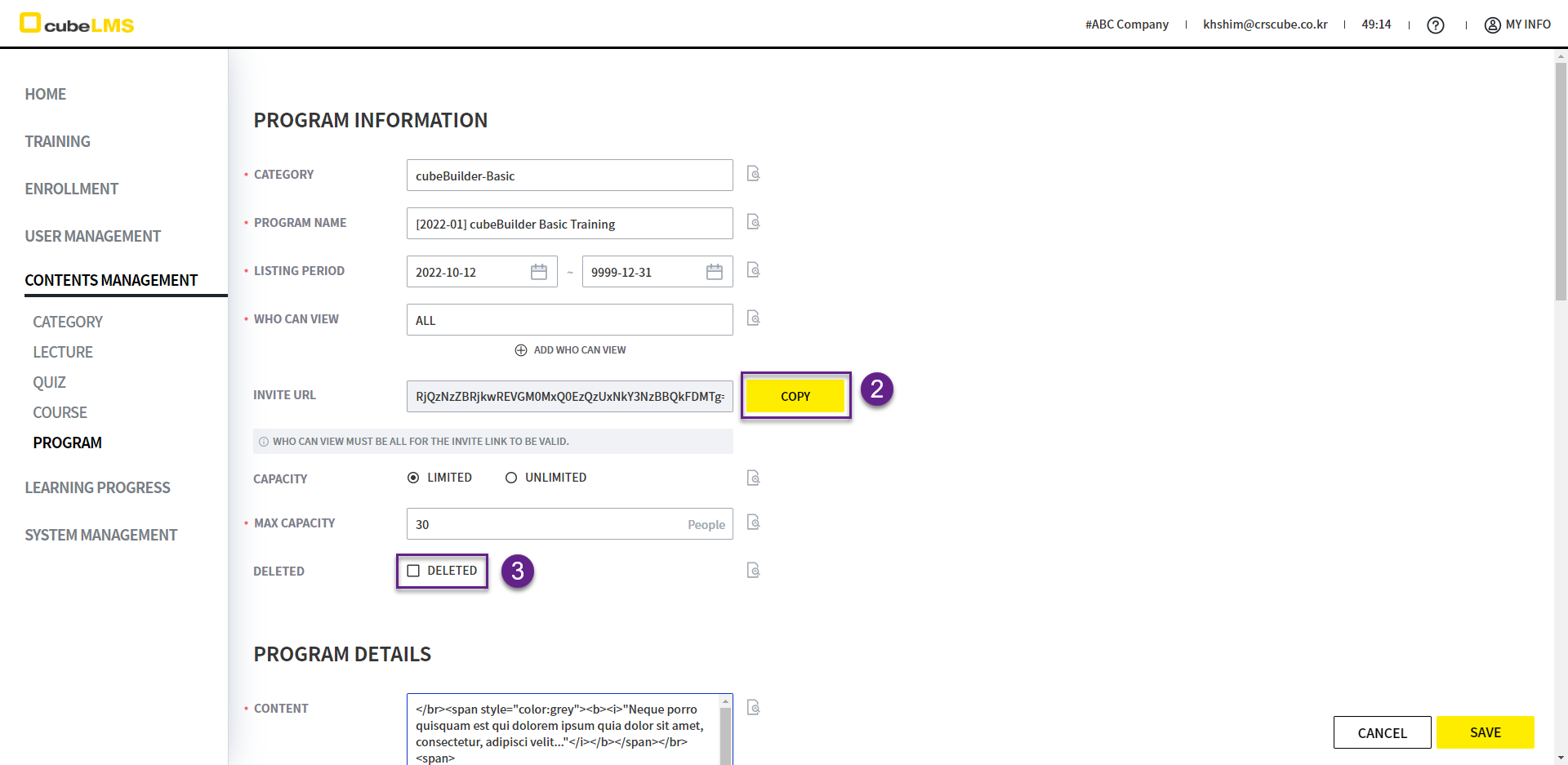Click the history icon next to Program Name
The height and width of the screenshot is (765, 1568).
click(x=753, y=222)
